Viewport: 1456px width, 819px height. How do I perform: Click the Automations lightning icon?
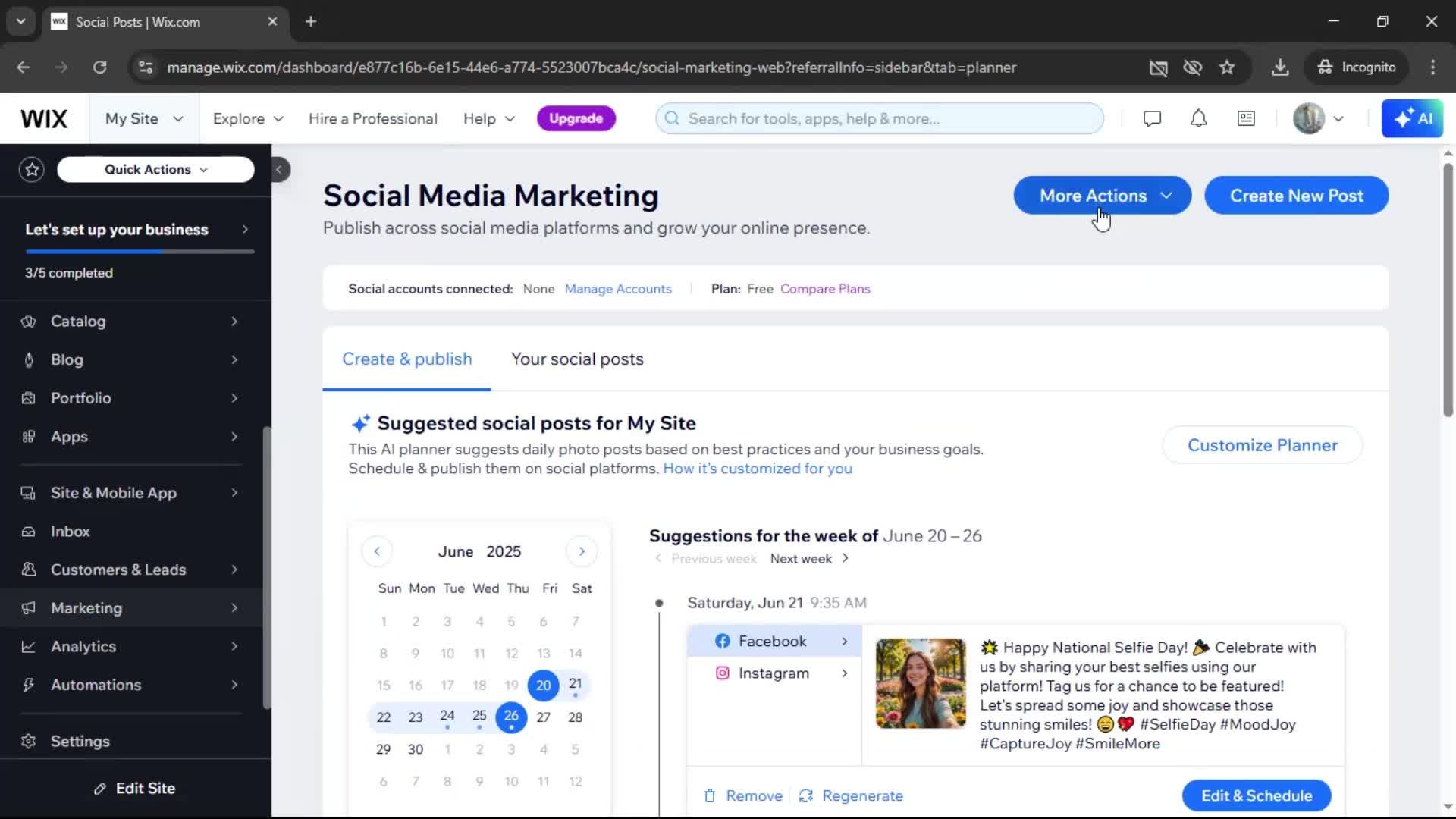tap(29, 685)
